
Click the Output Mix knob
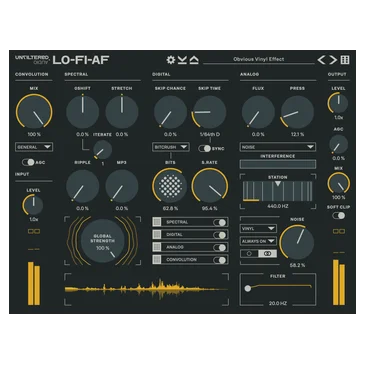(338, 183)
